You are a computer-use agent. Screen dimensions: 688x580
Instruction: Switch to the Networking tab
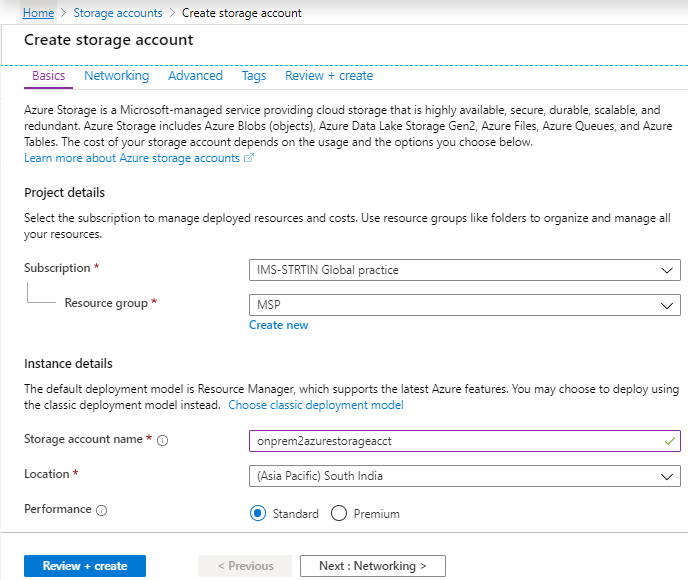click(x=117, y=76)
